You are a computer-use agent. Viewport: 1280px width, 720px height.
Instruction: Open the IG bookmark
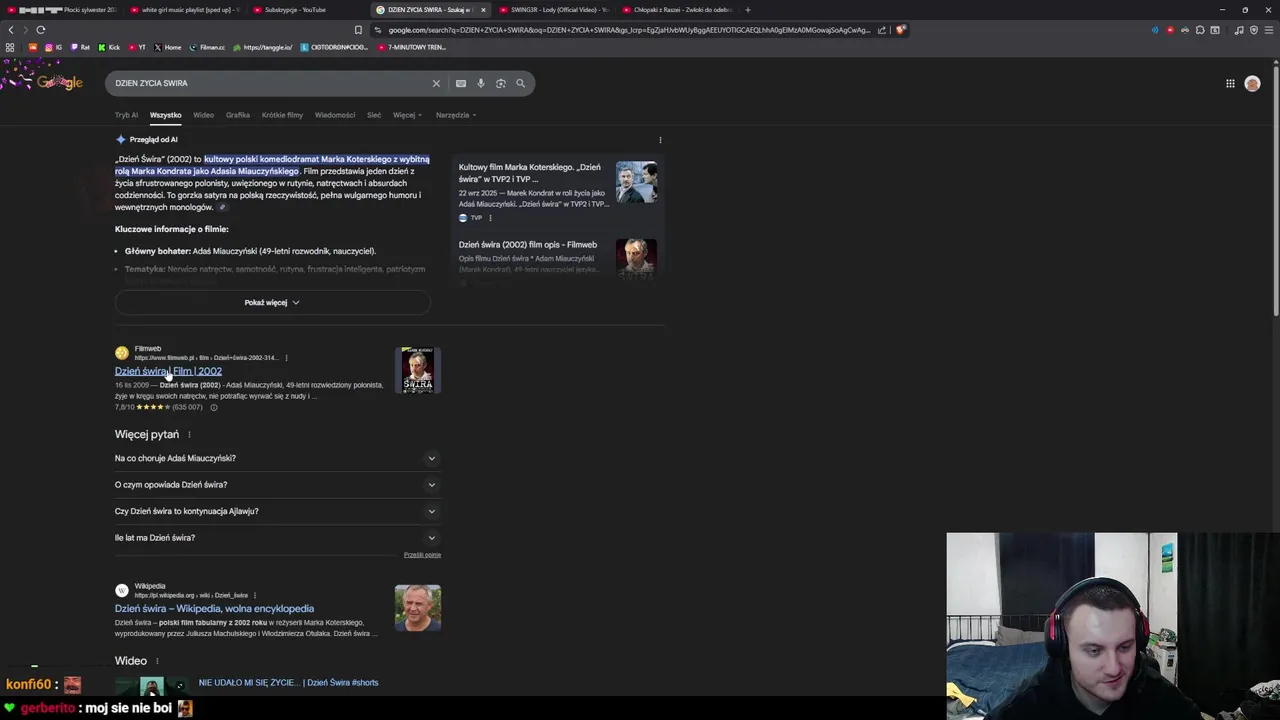pyautogui.click(x=53, y=47)
